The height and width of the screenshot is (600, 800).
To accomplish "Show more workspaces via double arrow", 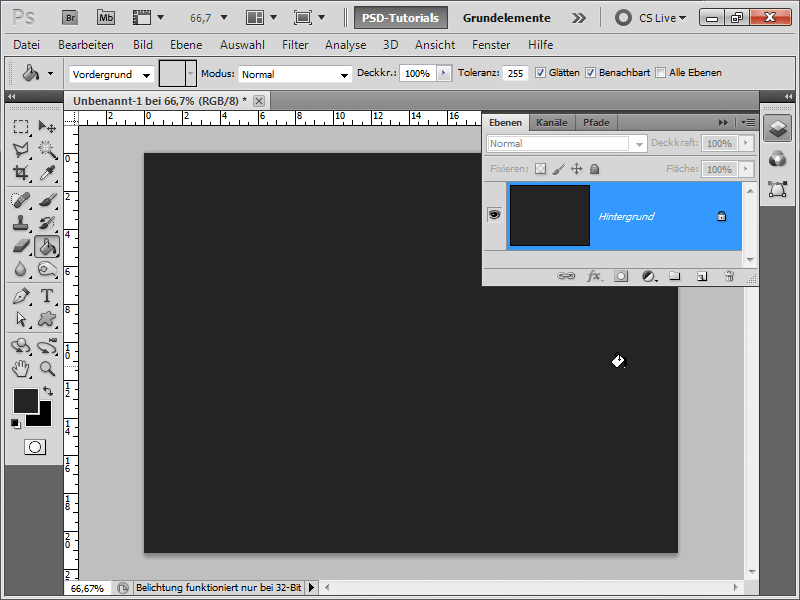I will pos(579,18).
